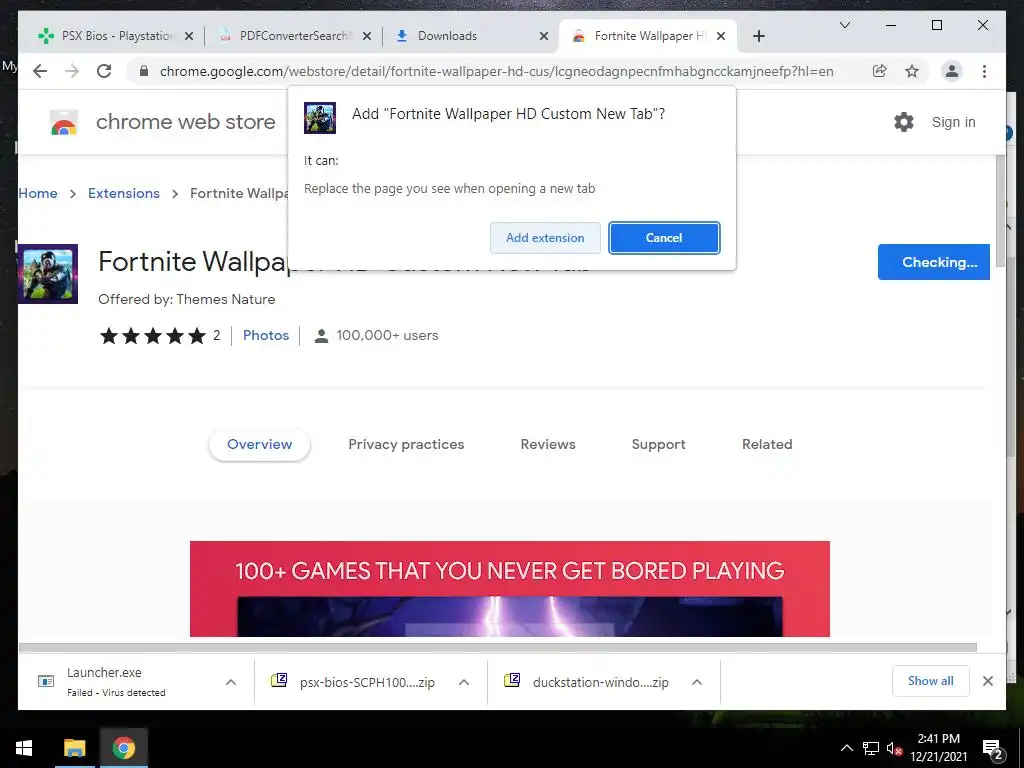Close the Fortnite Wallpaper tab
Image resolution: width=1024 pixels, height=768 pixels.
(x=721, y=37)
